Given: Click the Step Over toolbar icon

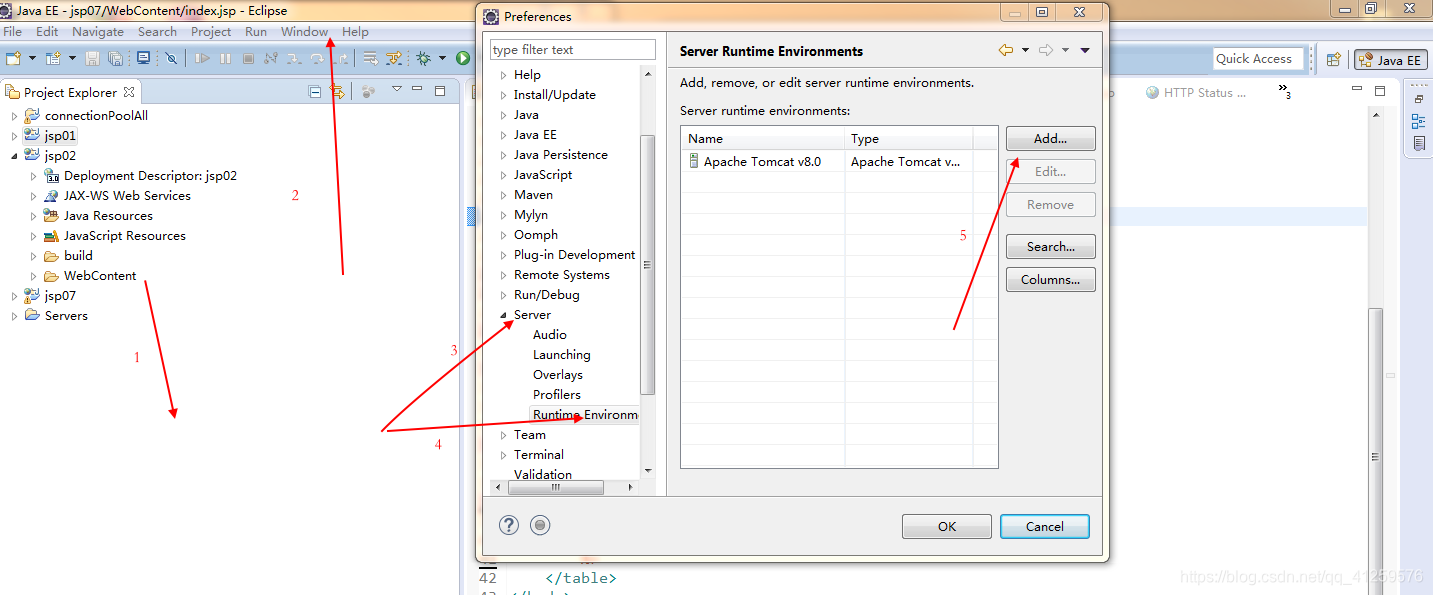Looking at the screenshot, I should (317, 59).
